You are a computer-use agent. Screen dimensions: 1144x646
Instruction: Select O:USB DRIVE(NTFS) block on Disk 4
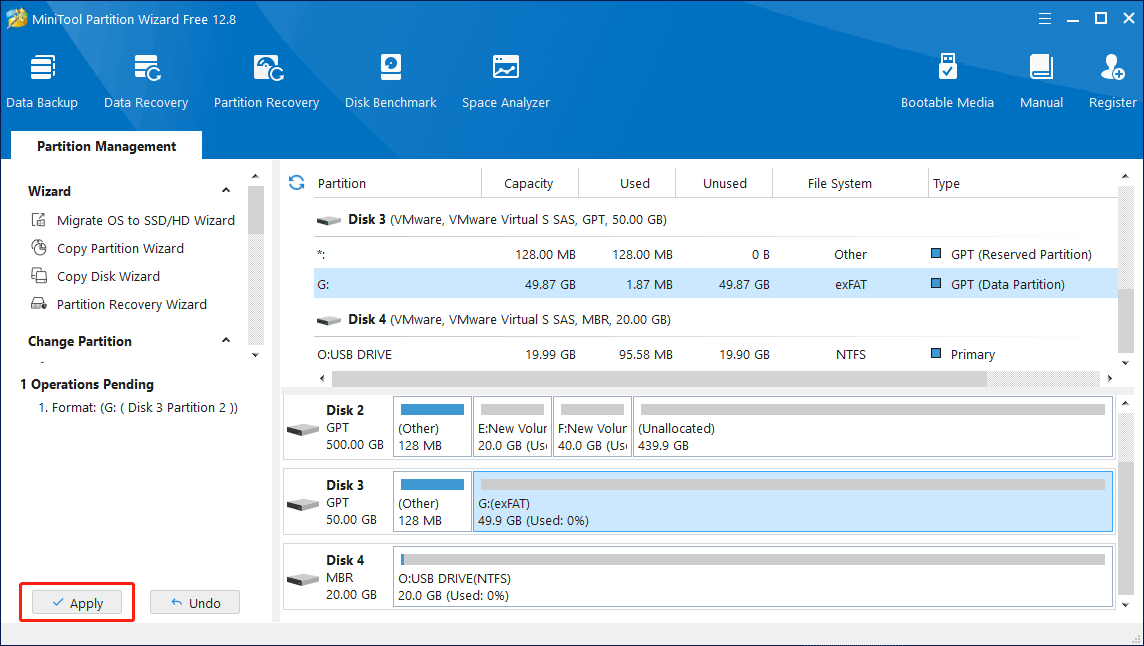[753, 577]
